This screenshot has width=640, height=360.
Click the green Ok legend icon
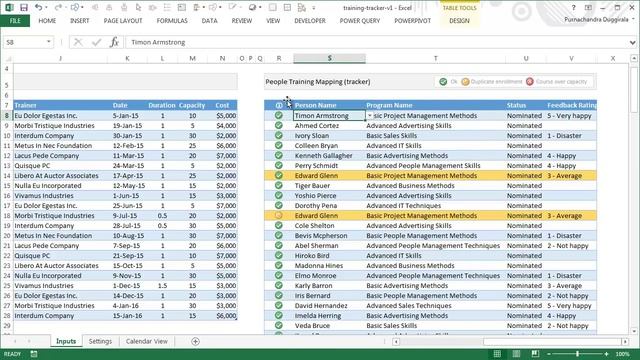click(443, 82)
